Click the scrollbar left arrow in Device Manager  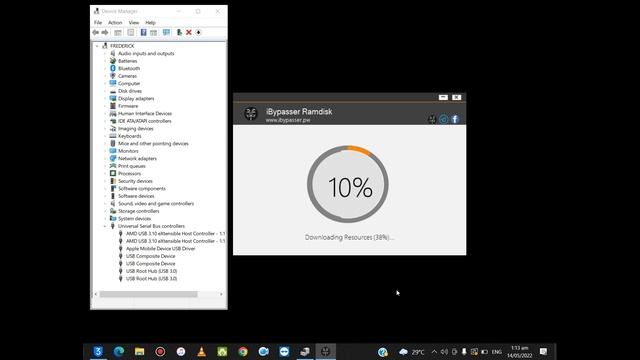[96, 294]
